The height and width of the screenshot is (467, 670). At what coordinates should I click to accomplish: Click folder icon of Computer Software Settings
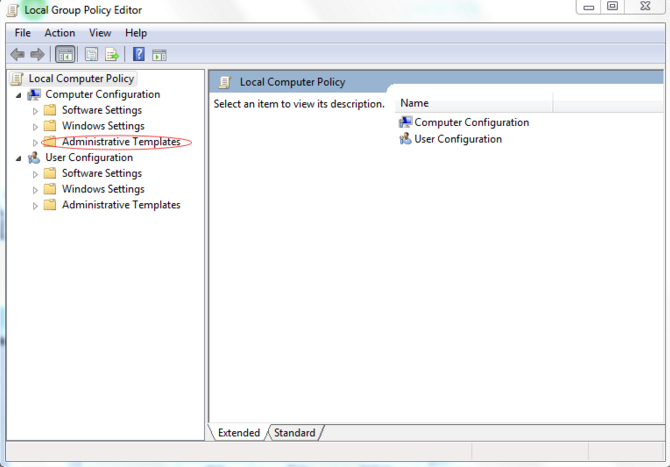(50, 110)
